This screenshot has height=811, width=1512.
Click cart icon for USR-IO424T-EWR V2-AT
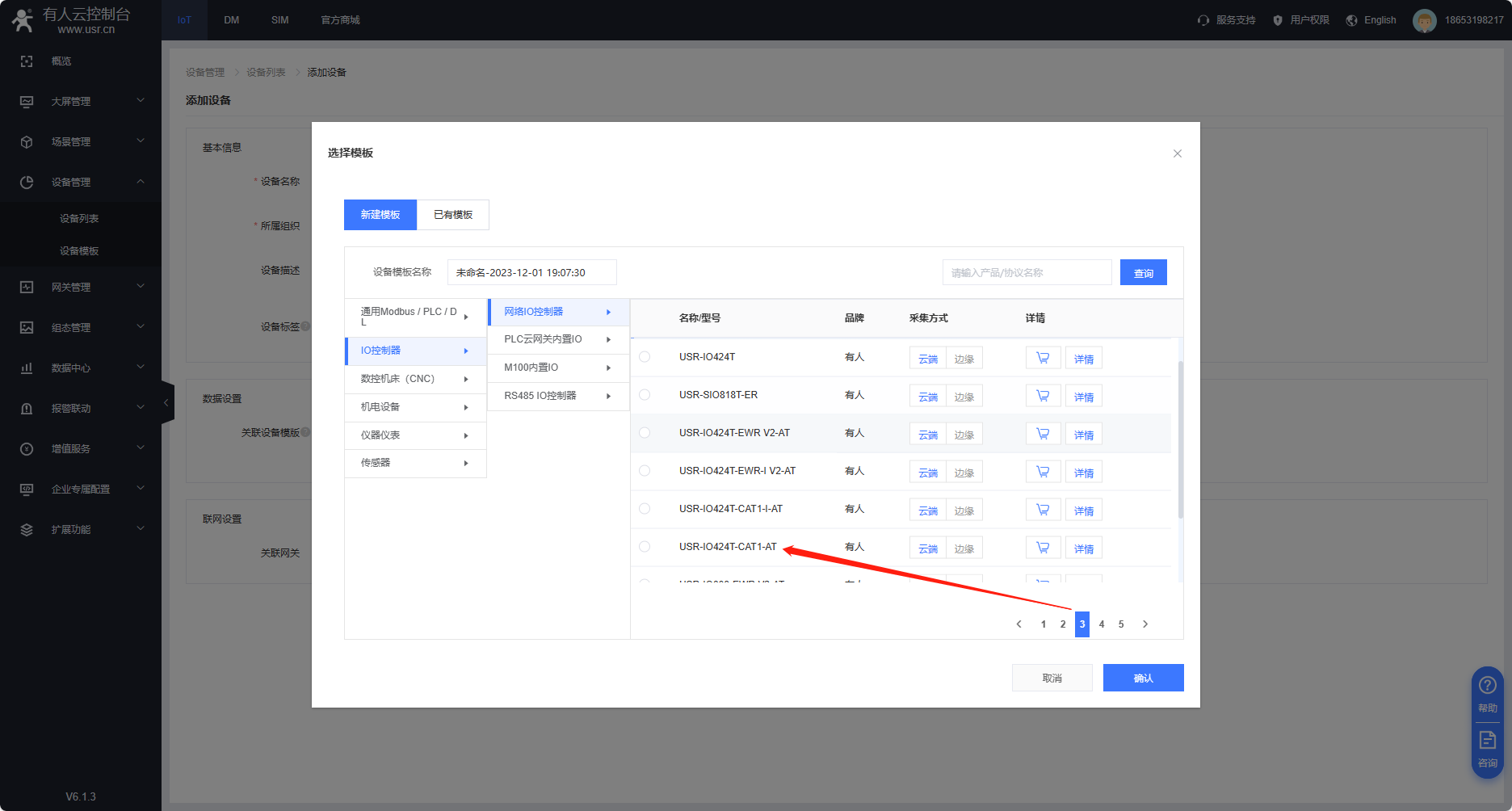(x=1043, y=434)
